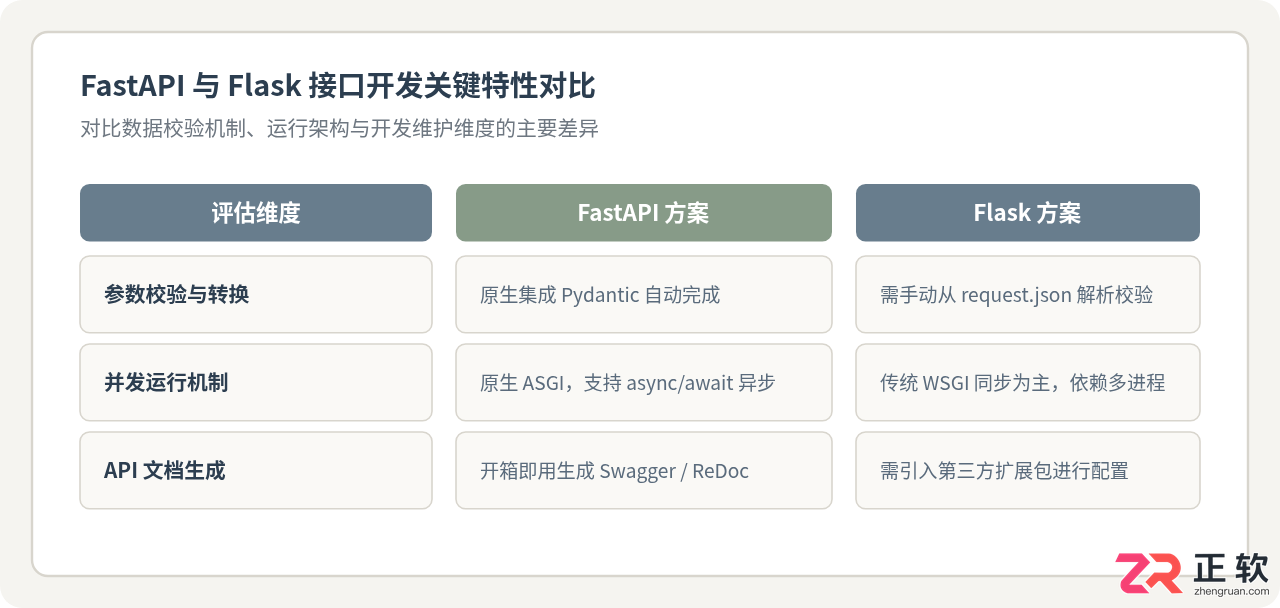Select the cell "原生 ASGI，支持 async/await 异步"

click(644, 382)
